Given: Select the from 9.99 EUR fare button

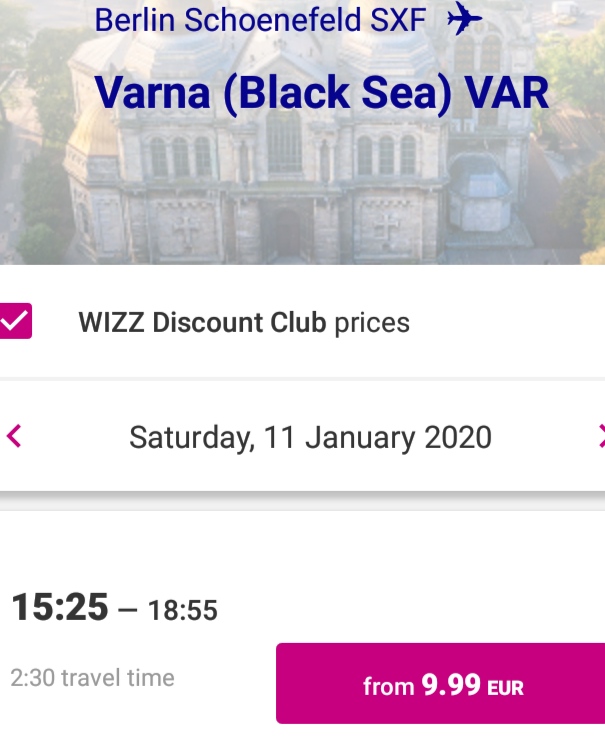Looking at the screenshot, I should tap(440, 683).
